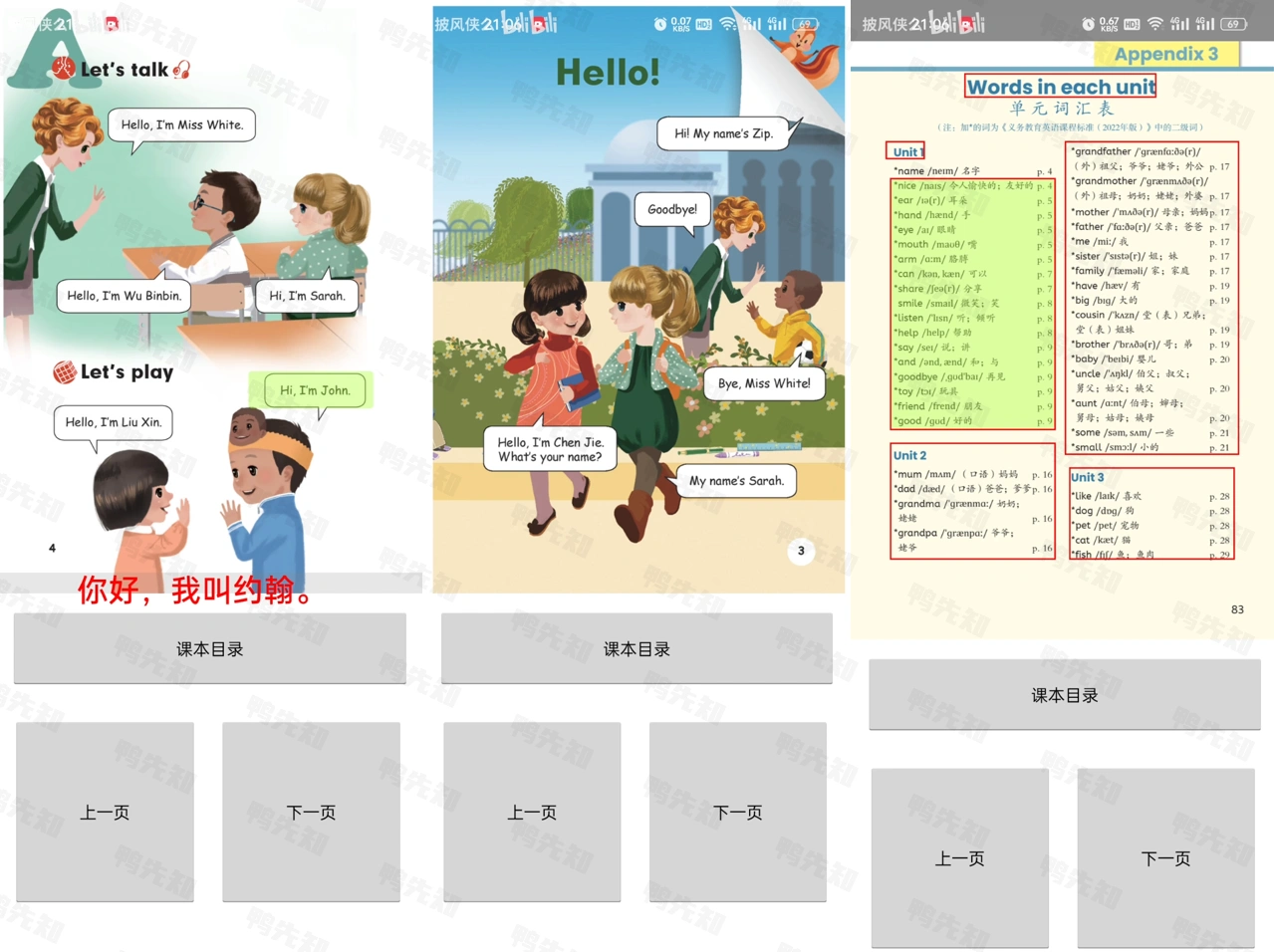Play "Hello, I'm Chen Jie. What's your name?" bubble
Viewport: 1274px width, 952px height.
550,449
